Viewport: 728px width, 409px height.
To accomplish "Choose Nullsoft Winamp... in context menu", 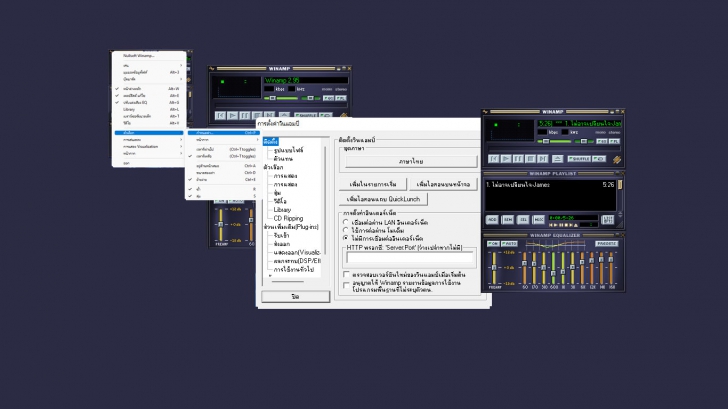I will pyautogui.click(x=149, y=56).
